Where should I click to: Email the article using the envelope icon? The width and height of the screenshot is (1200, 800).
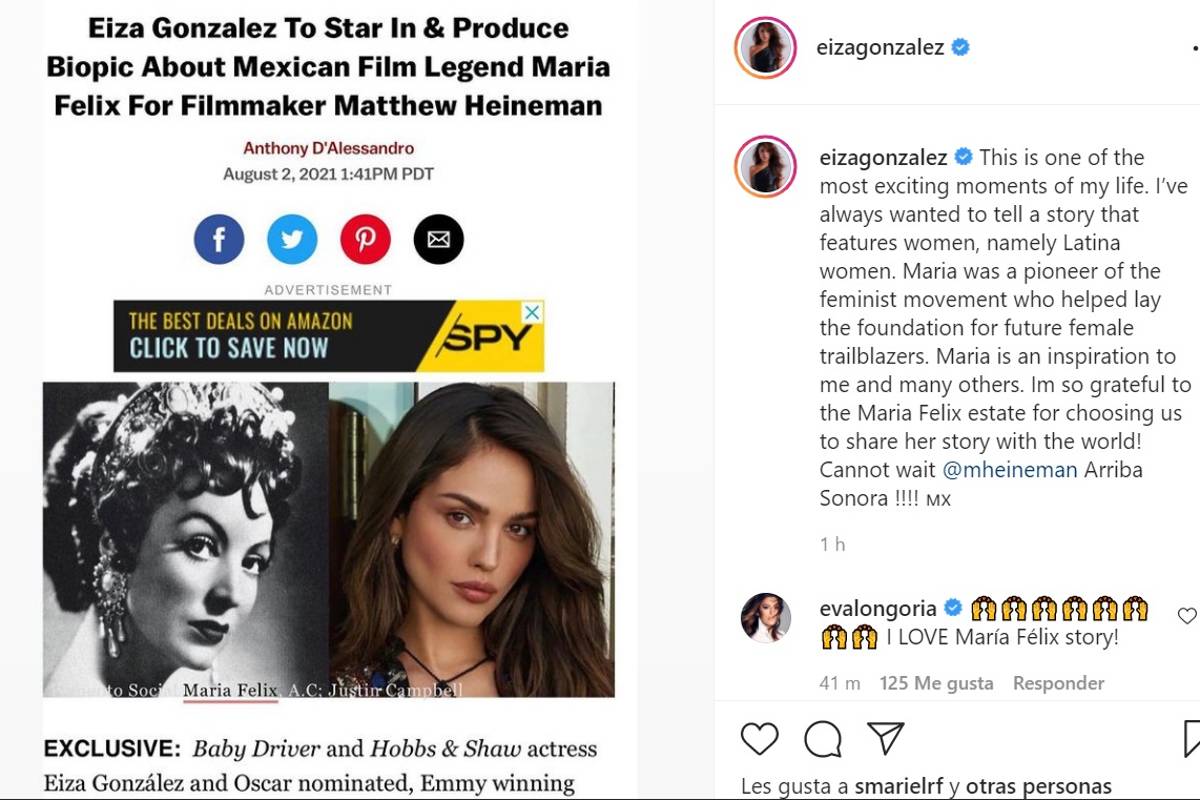(438, 239)
